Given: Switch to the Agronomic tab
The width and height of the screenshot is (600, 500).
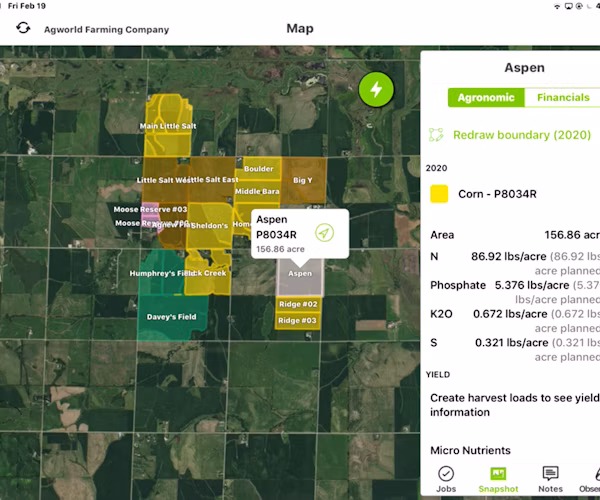Looking at the screenshot, I should (x=486, y=98).
